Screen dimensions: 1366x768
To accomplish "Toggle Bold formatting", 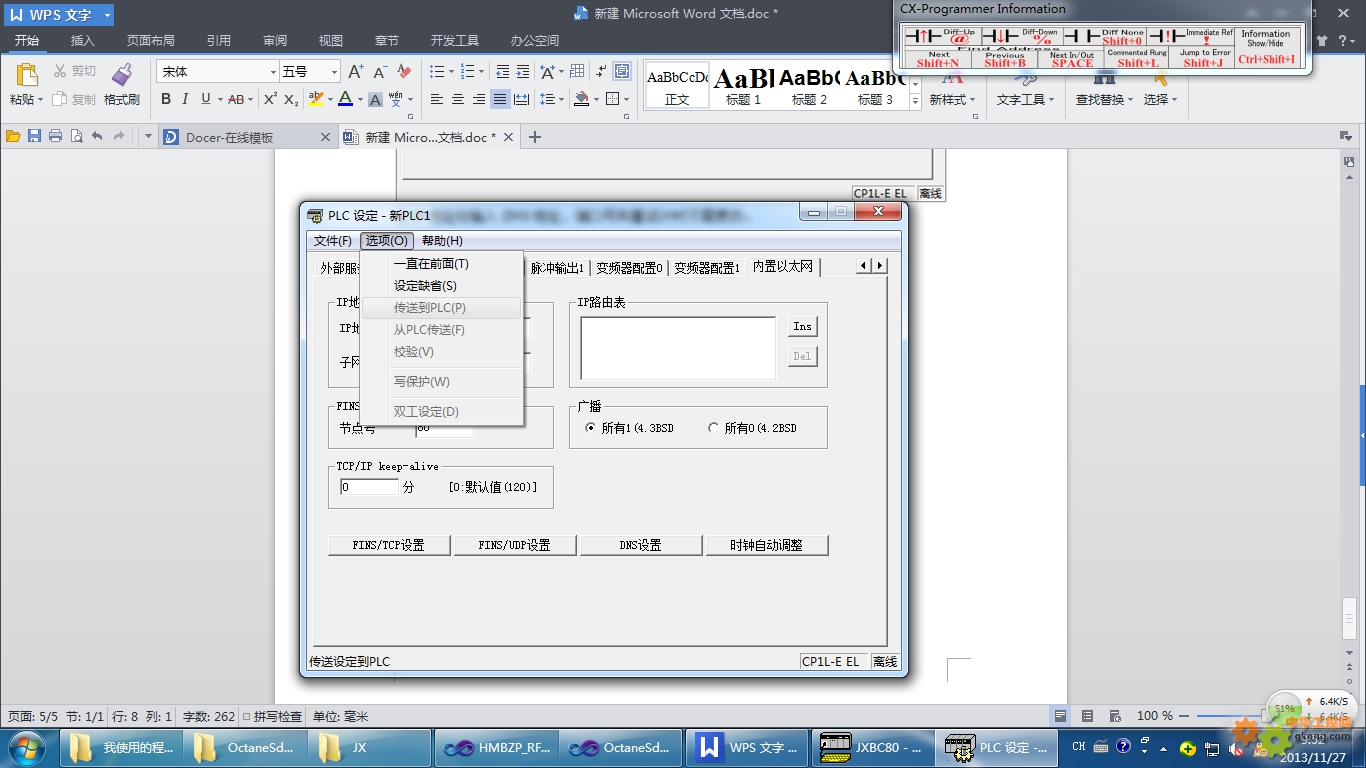I will (x=166, y=99).
